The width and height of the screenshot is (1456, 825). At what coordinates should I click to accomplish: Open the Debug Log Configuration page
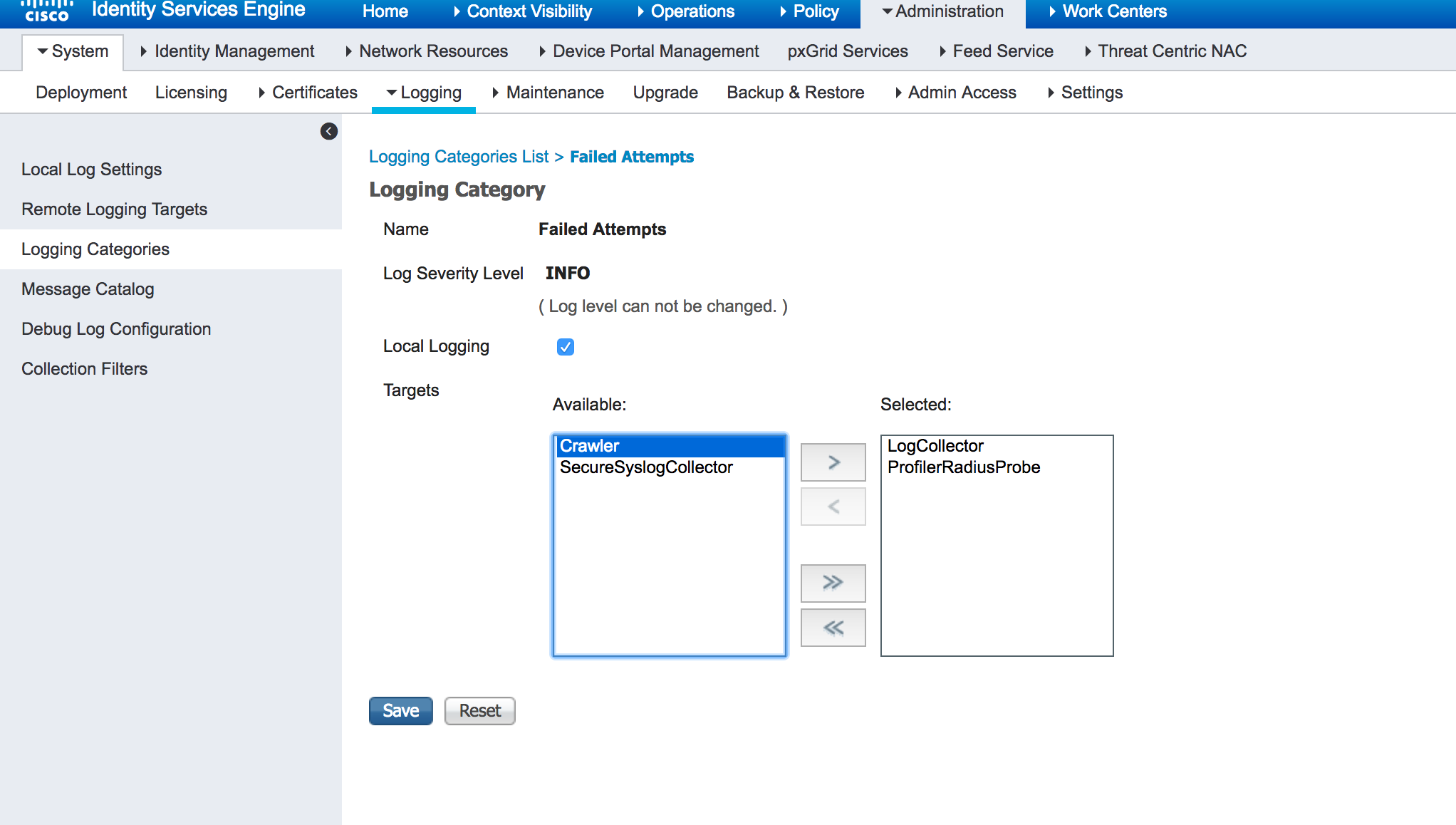[116, 328]
